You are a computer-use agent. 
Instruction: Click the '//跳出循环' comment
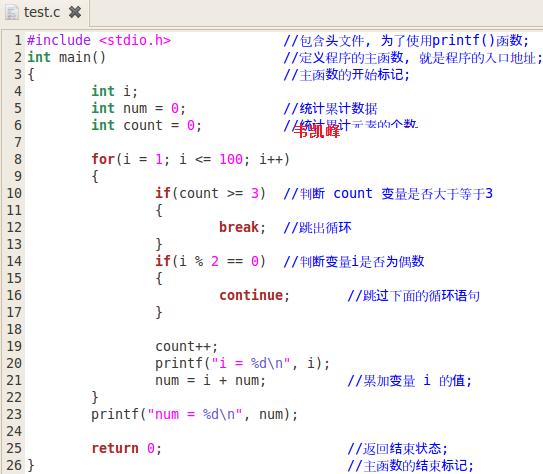317,227
